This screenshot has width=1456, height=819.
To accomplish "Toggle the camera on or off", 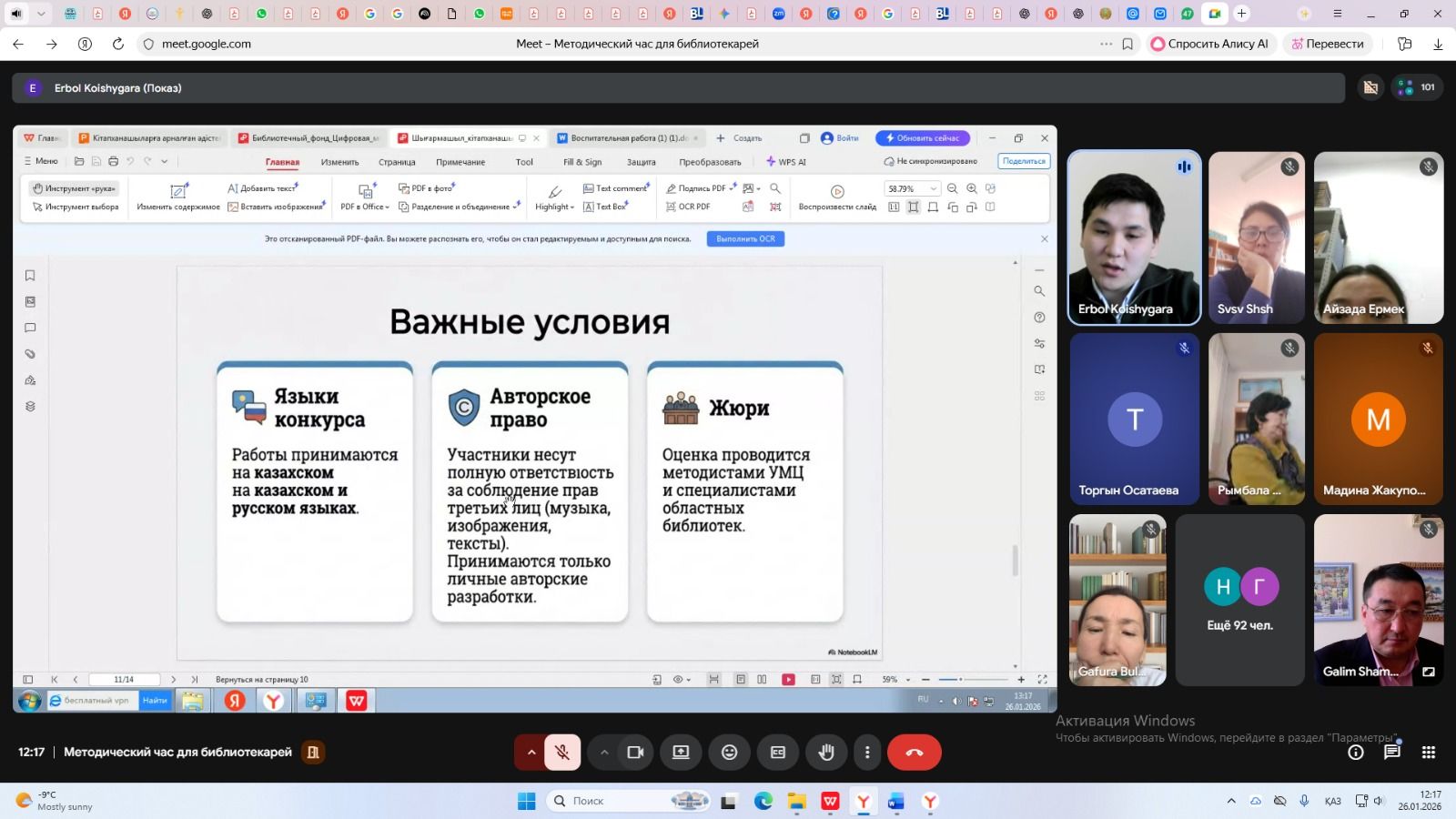I will point(635,753).
